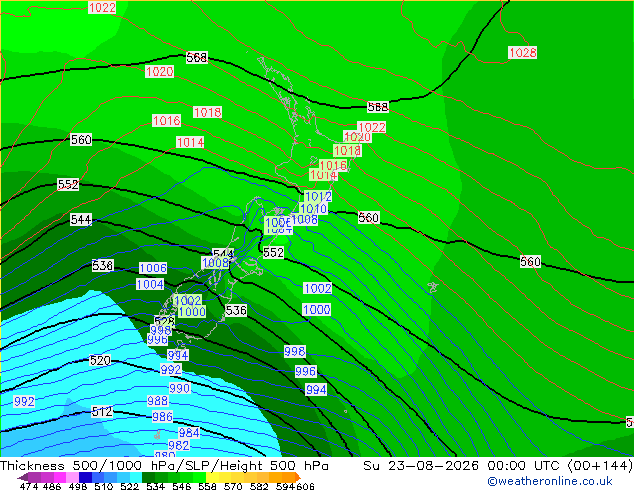Click the dark blue swatch in thickness legend
This screenshot has height=490, width=634.
[85, 477]
